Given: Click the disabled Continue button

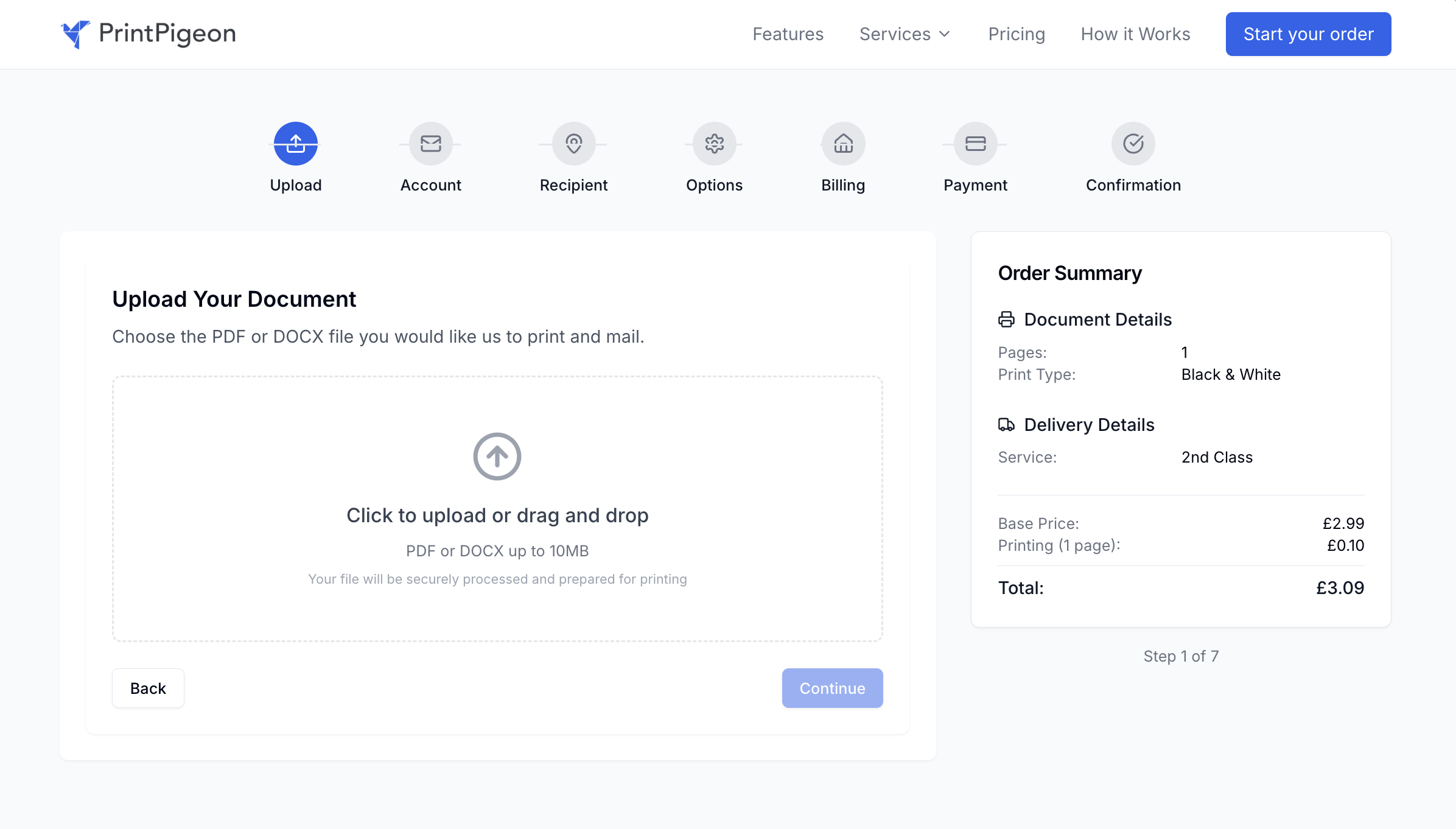Looking at the screenshot, I should pos(832,688).
